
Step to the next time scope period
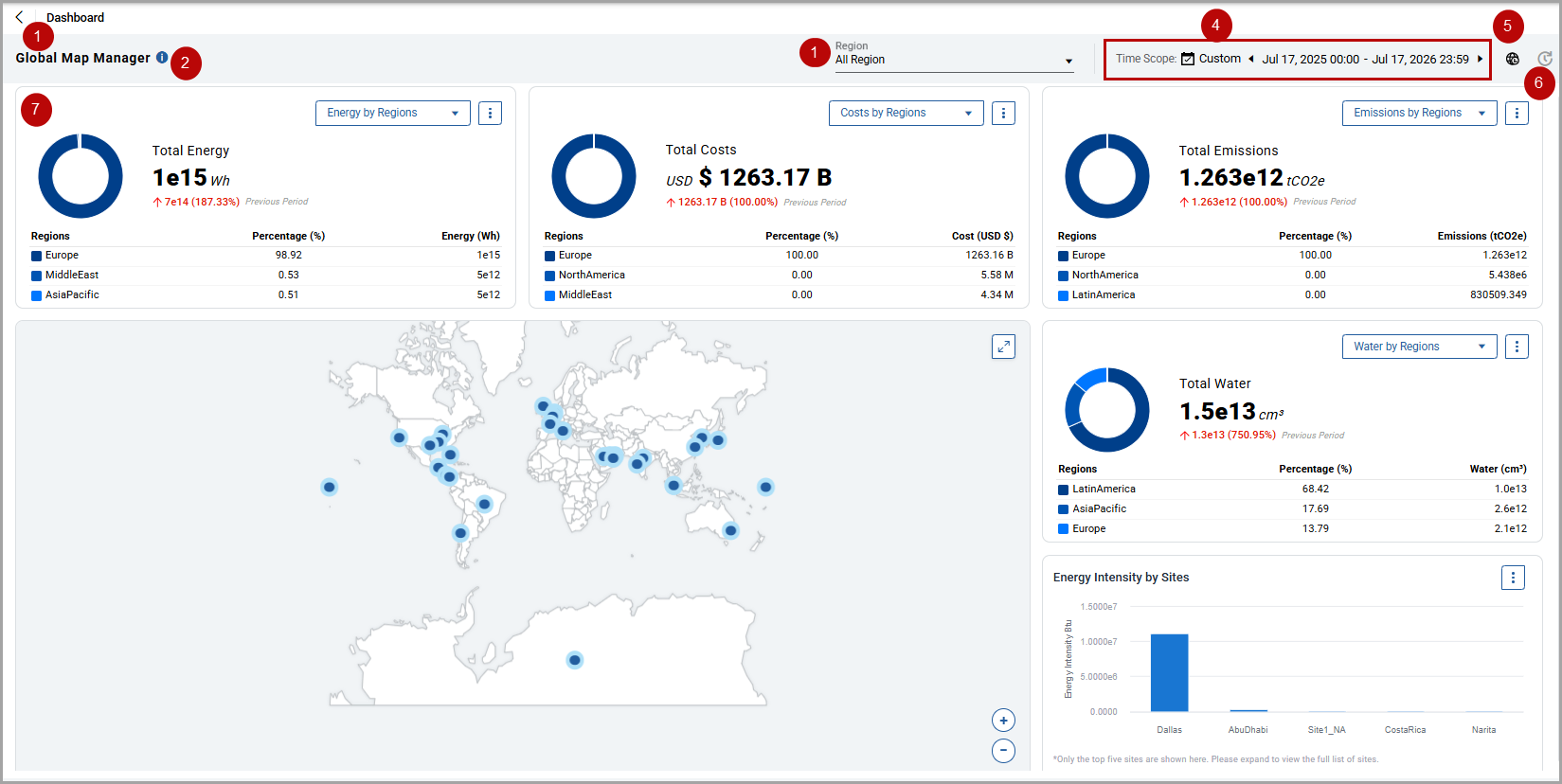click(x=1480, y=59)
